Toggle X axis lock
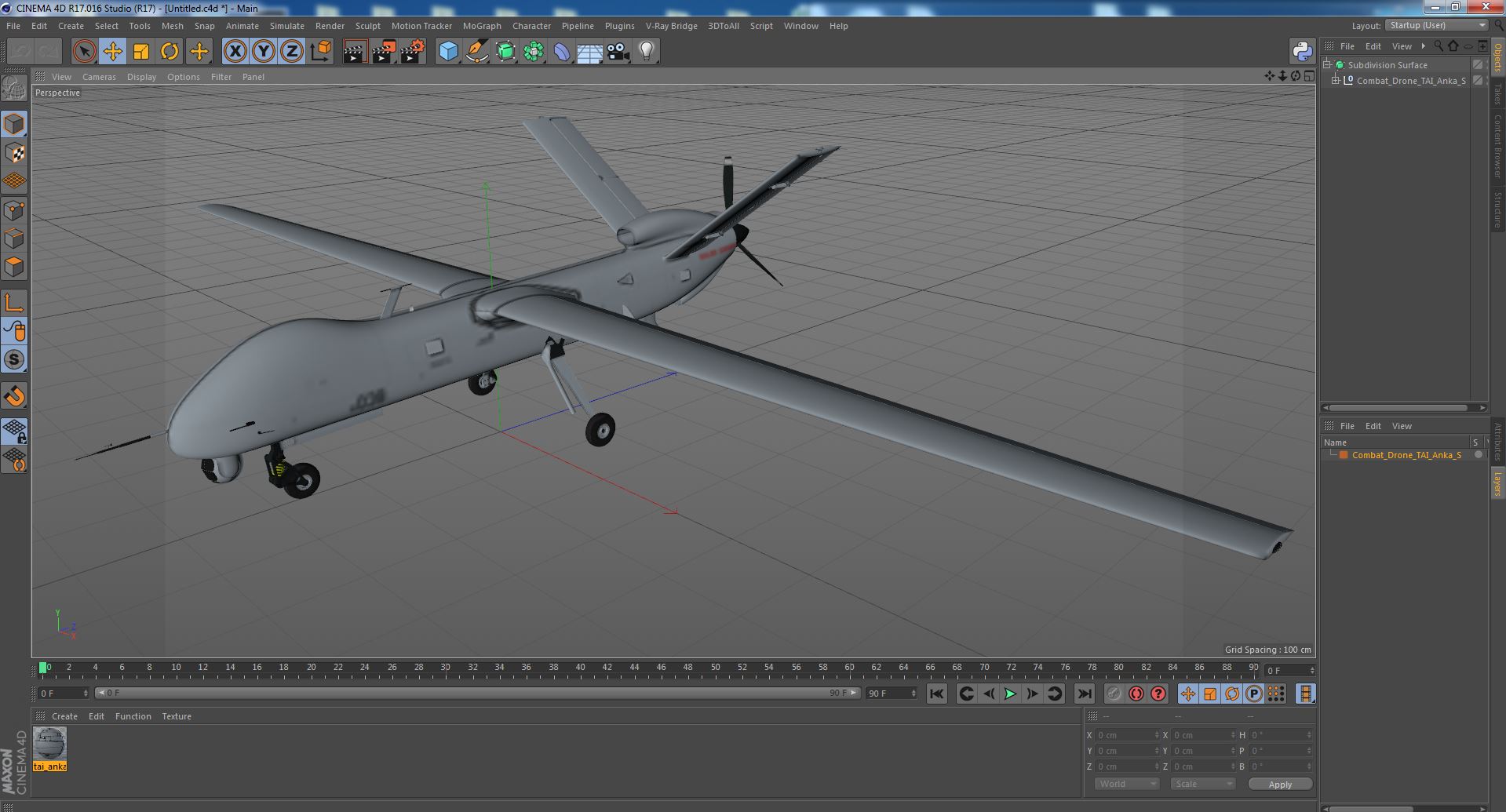This screenshot has height=812, width=1506. (x=235, y=52)
